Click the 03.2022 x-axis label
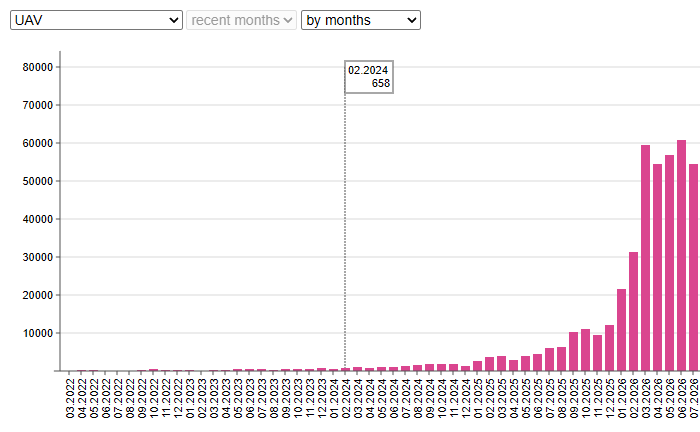This screenshot has width=700, height=432. [x=70, y=398]
